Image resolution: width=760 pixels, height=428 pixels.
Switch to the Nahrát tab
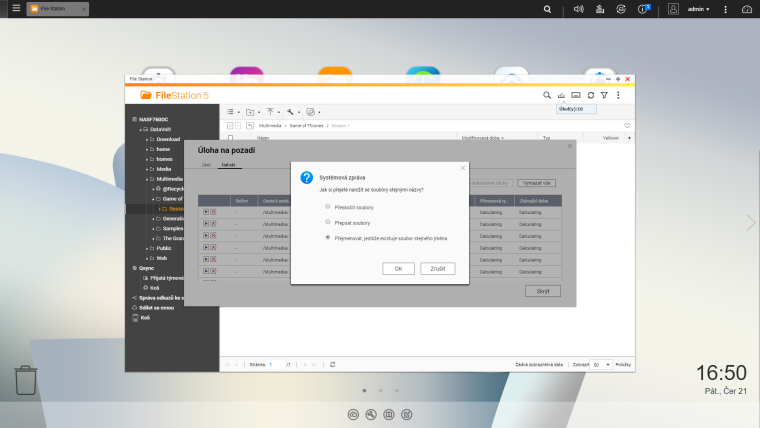point(228,165)
